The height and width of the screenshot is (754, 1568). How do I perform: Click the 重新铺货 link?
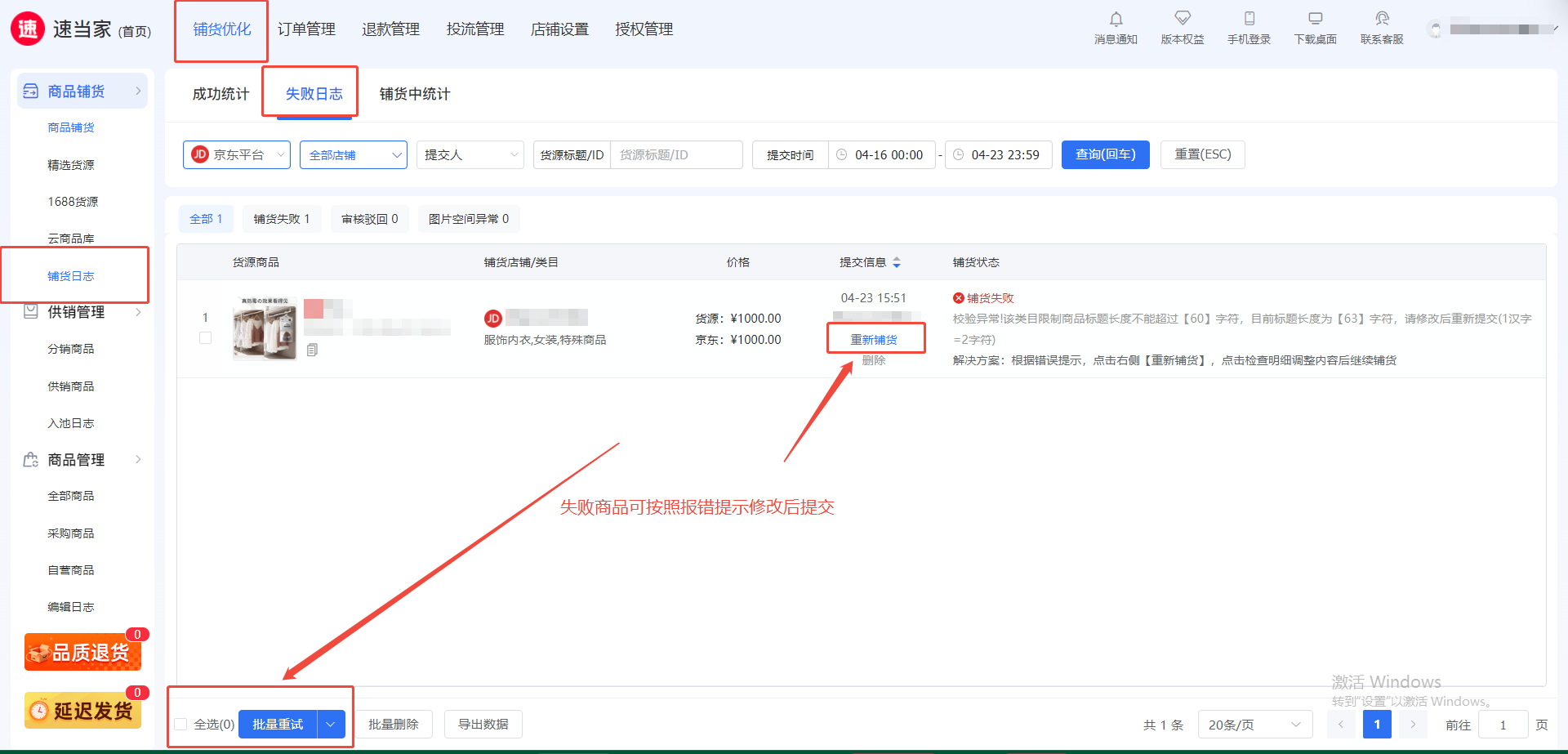[874, 339]
